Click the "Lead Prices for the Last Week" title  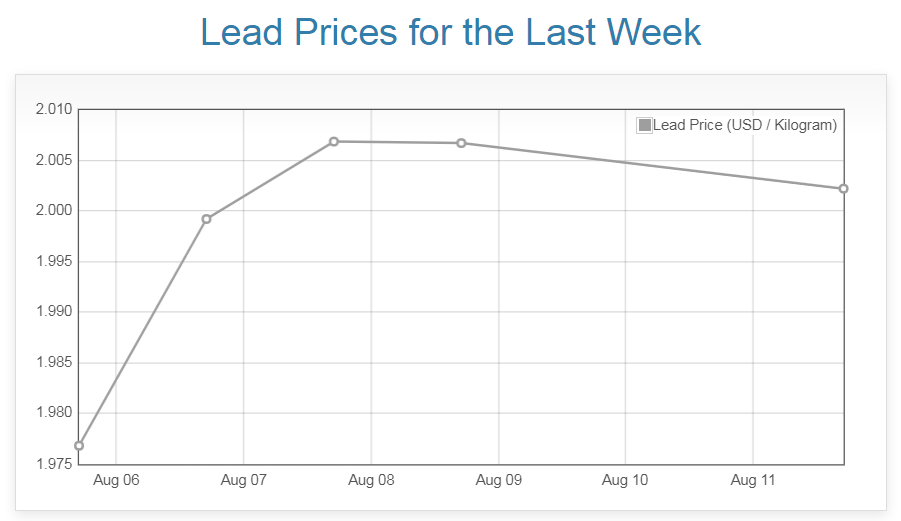[x=451, y=32]
